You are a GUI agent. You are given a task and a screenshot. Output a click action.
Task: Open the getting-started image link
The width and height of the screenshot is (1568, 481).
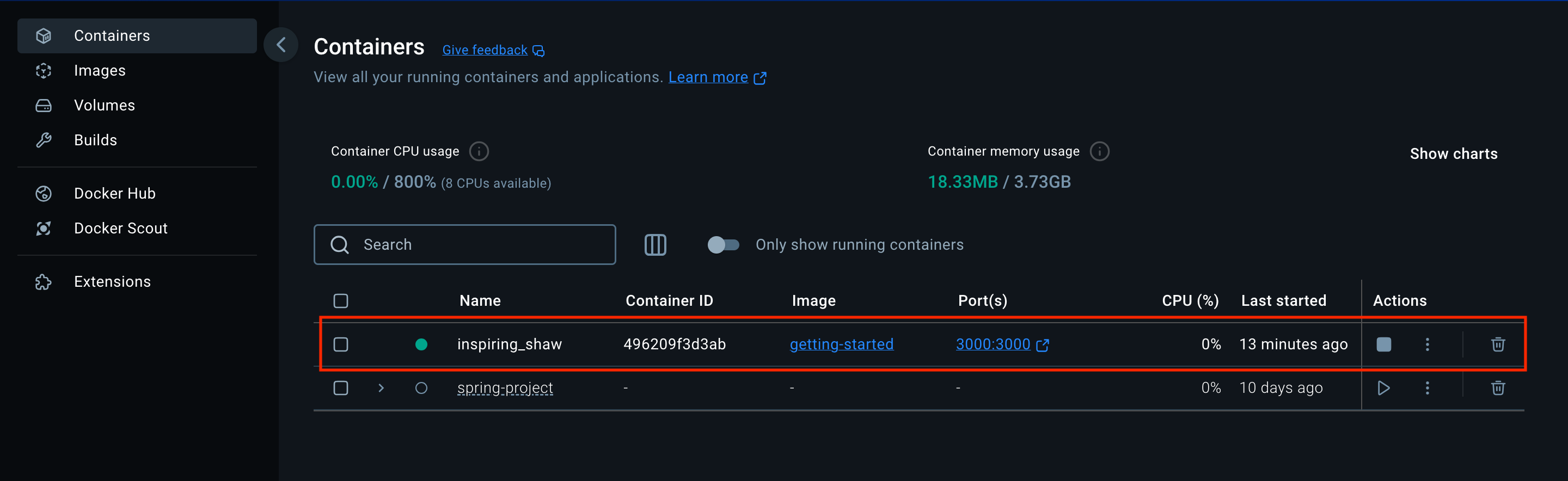(x=842, y=344)
